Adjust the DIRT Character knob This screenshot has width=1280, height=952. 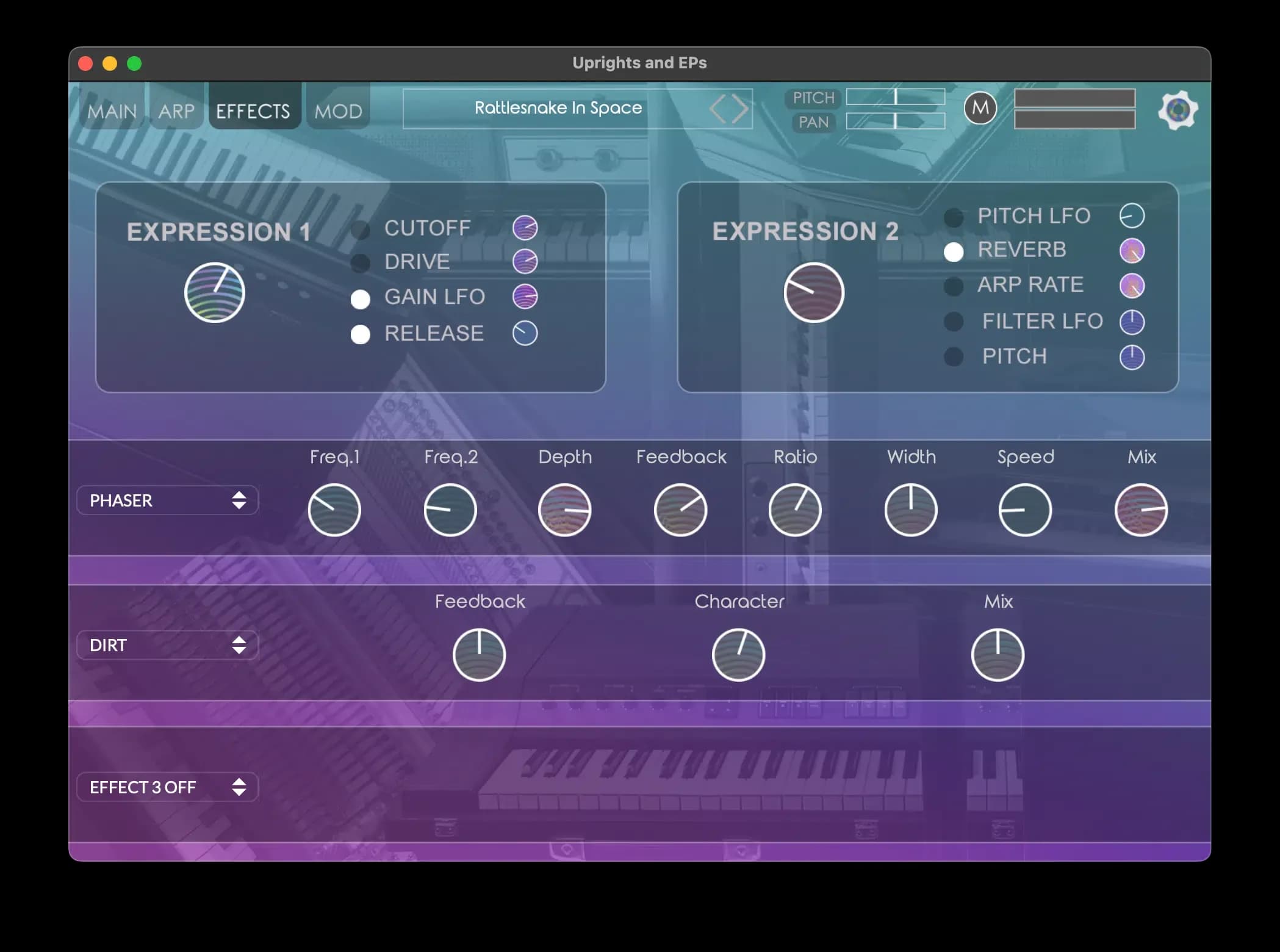[738, 654]
